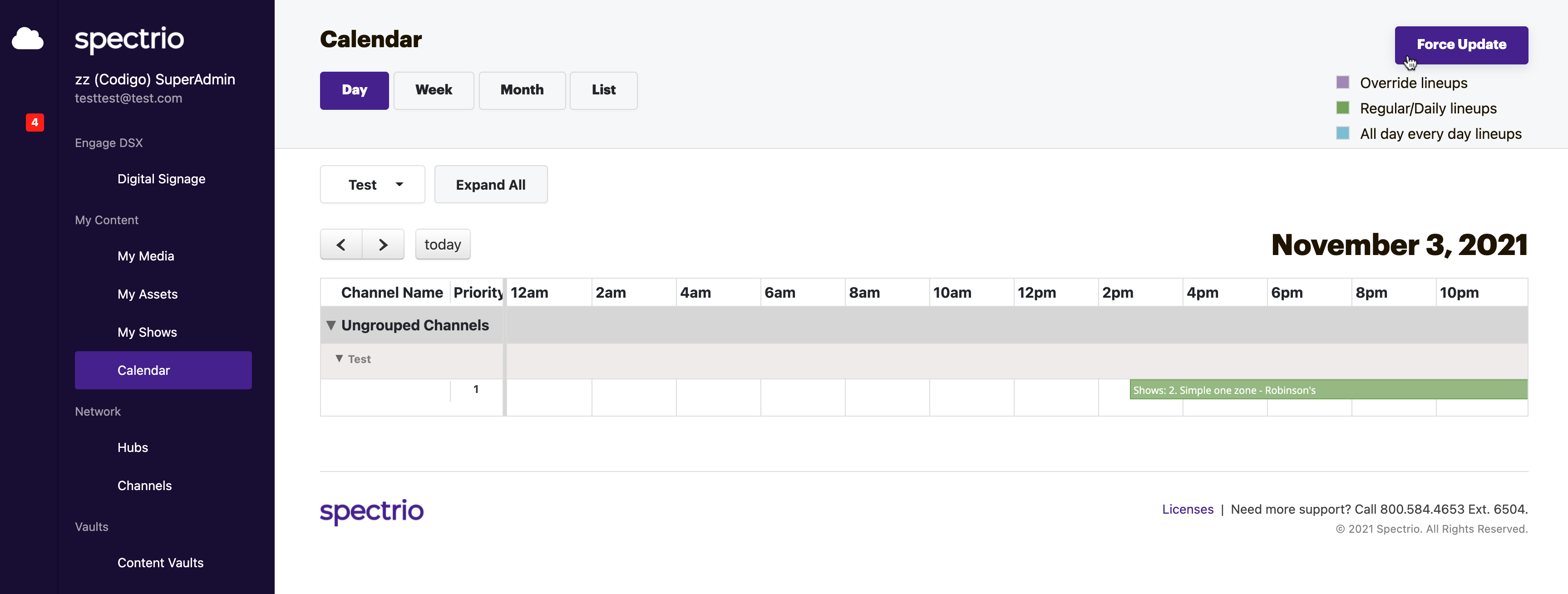
Task: Select Calendar in the sidebar
Action: [x=163, y=370]
